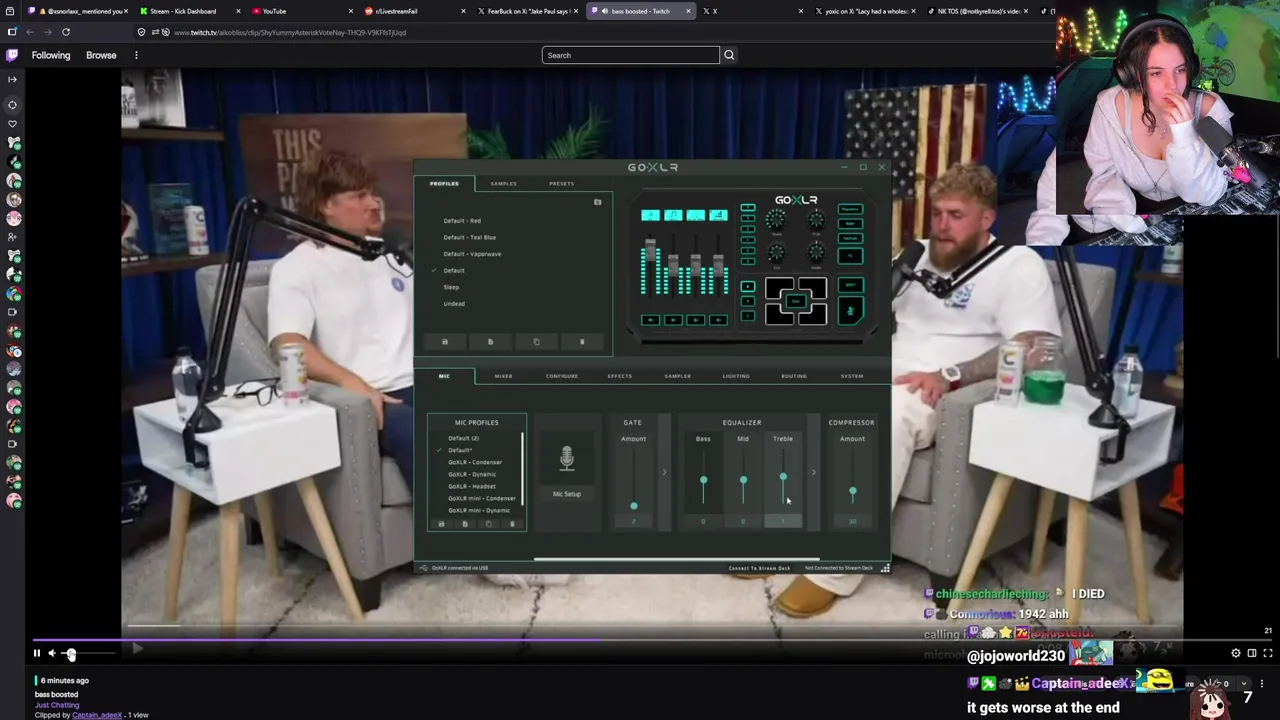Image resolution: width=1280 pixels, height=720 pixels.
Task: Switch to the Presets tab
Action: (x=561, y=184)
